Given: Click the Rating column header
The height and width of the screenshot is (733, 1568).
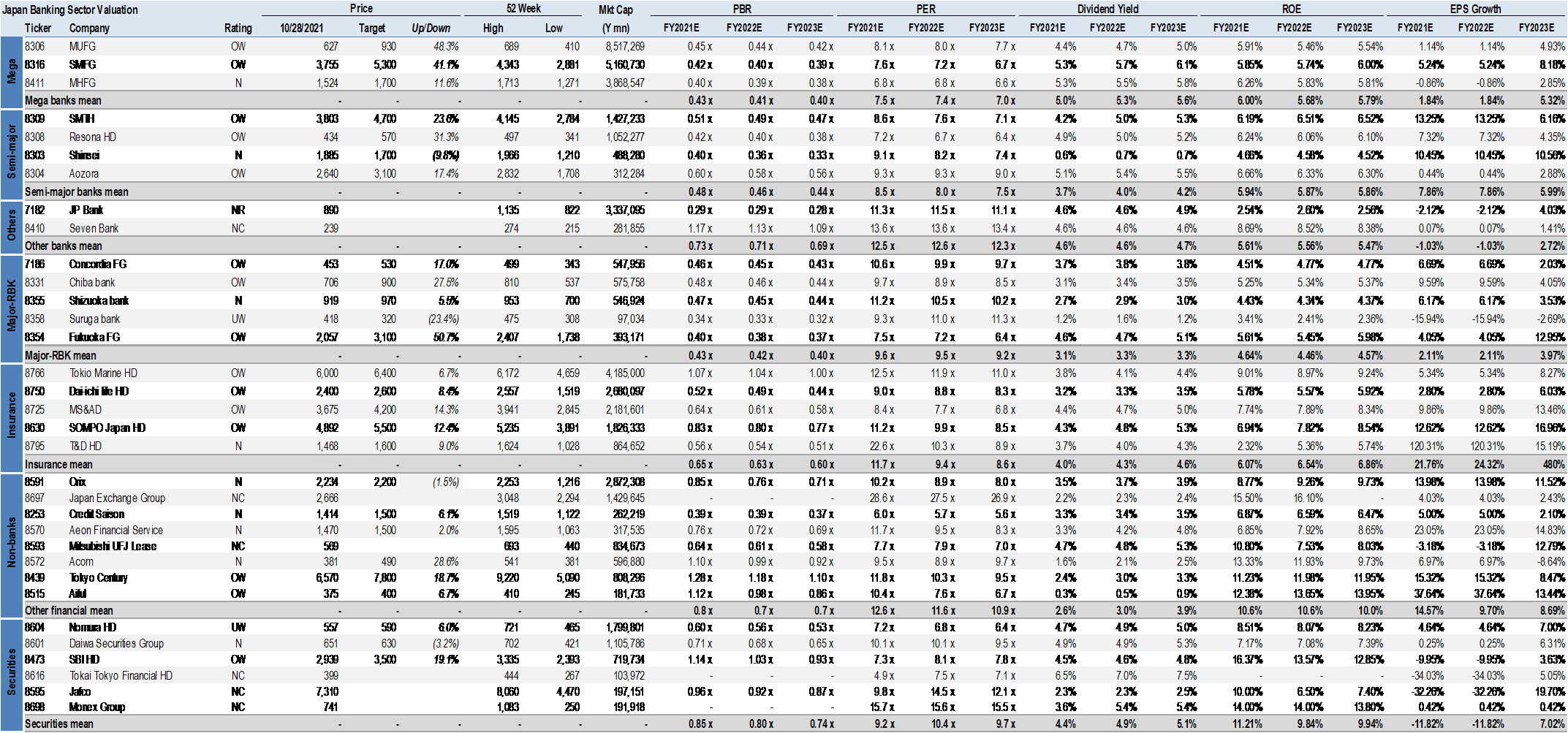Looking at the screenshot, I should [x=238, y=28].
